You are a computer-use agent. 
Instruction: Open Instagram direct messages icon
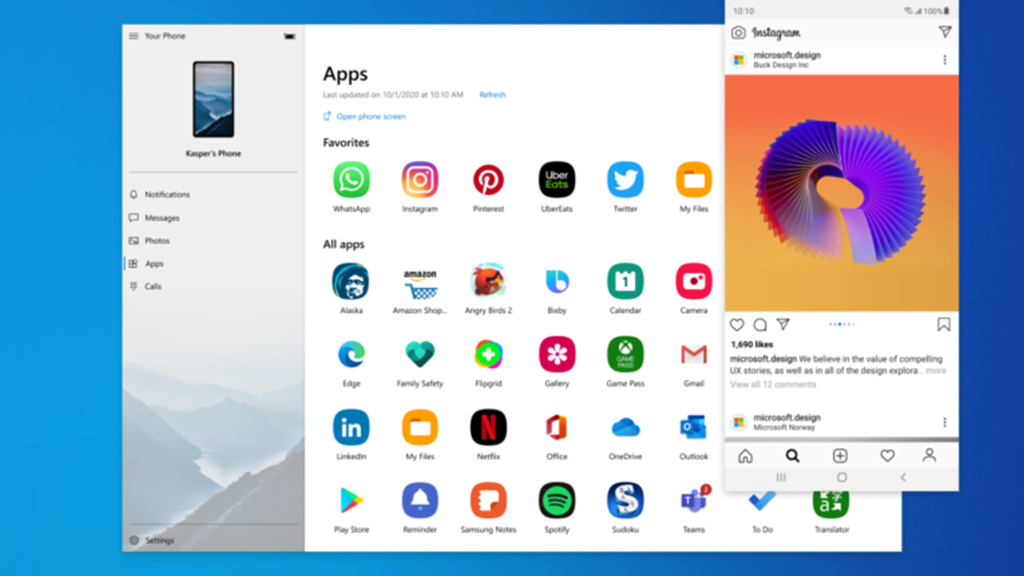click(944, 32)
